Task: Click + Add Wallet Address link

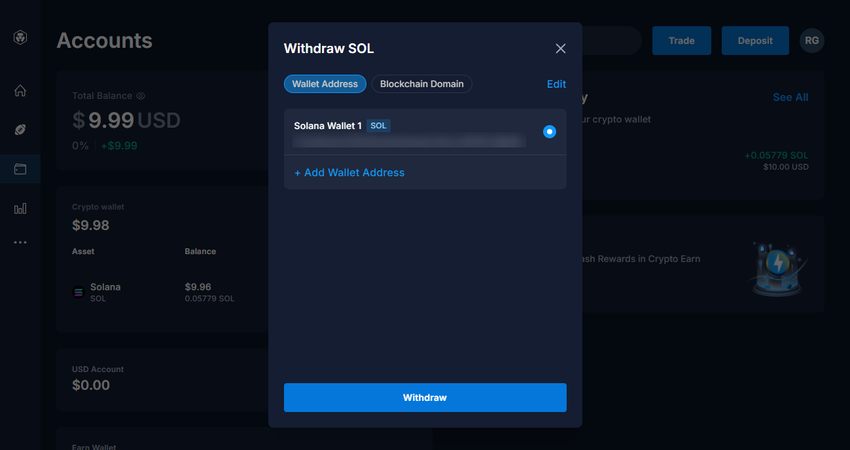Action: click(x=349, y=173)
